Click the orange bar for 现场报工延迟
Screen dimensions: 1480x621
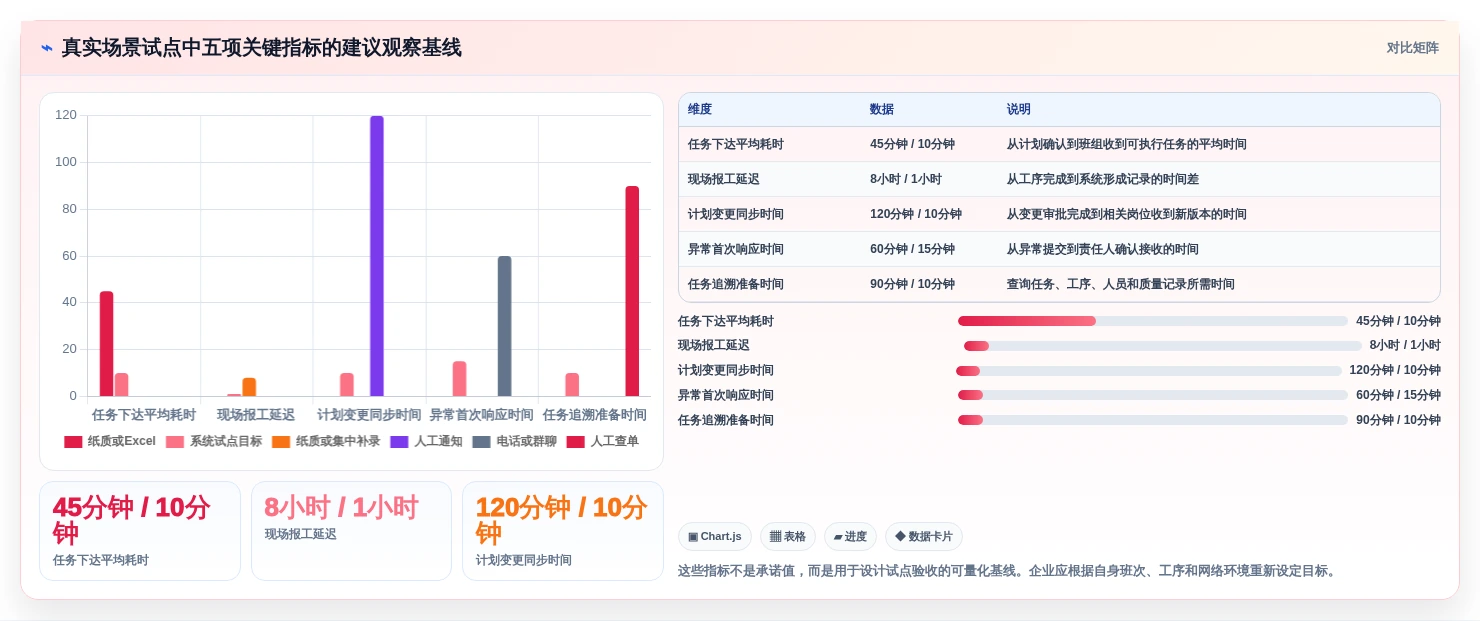pyautogui.click(x=249, y=387)
